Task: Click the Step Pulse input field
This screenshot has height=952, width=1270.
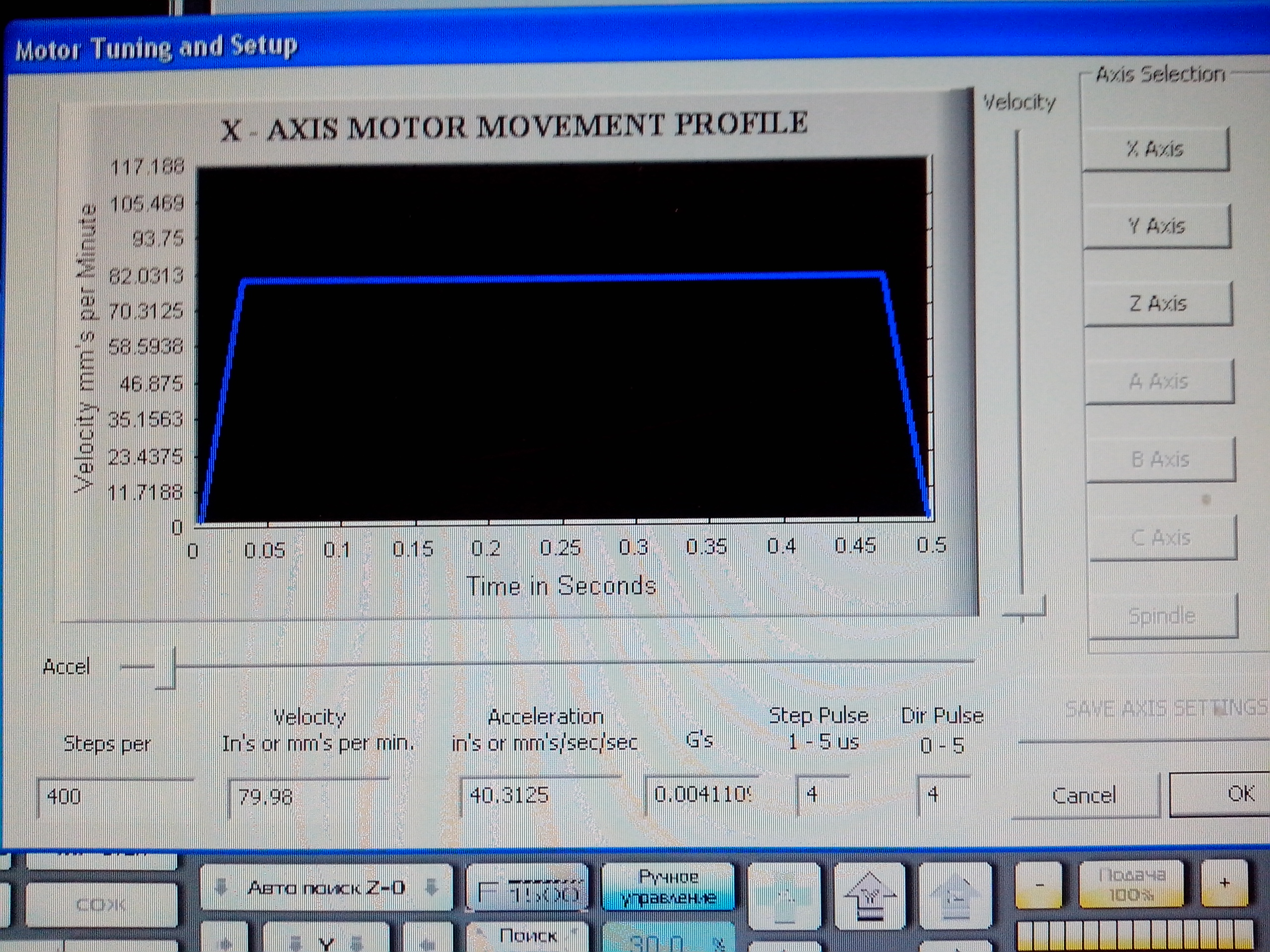Action: (x=822, y=795)
